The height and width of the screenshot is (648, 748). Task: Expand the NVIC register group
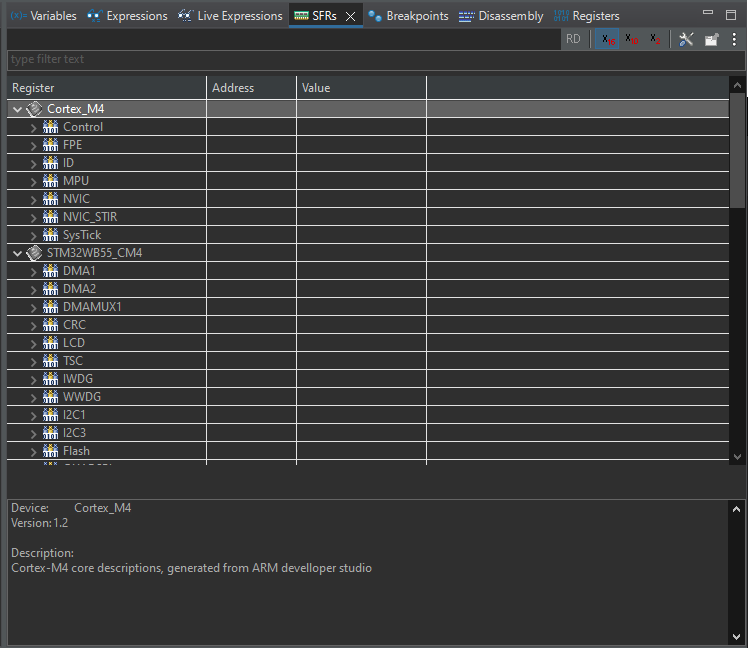pos(33,200)
